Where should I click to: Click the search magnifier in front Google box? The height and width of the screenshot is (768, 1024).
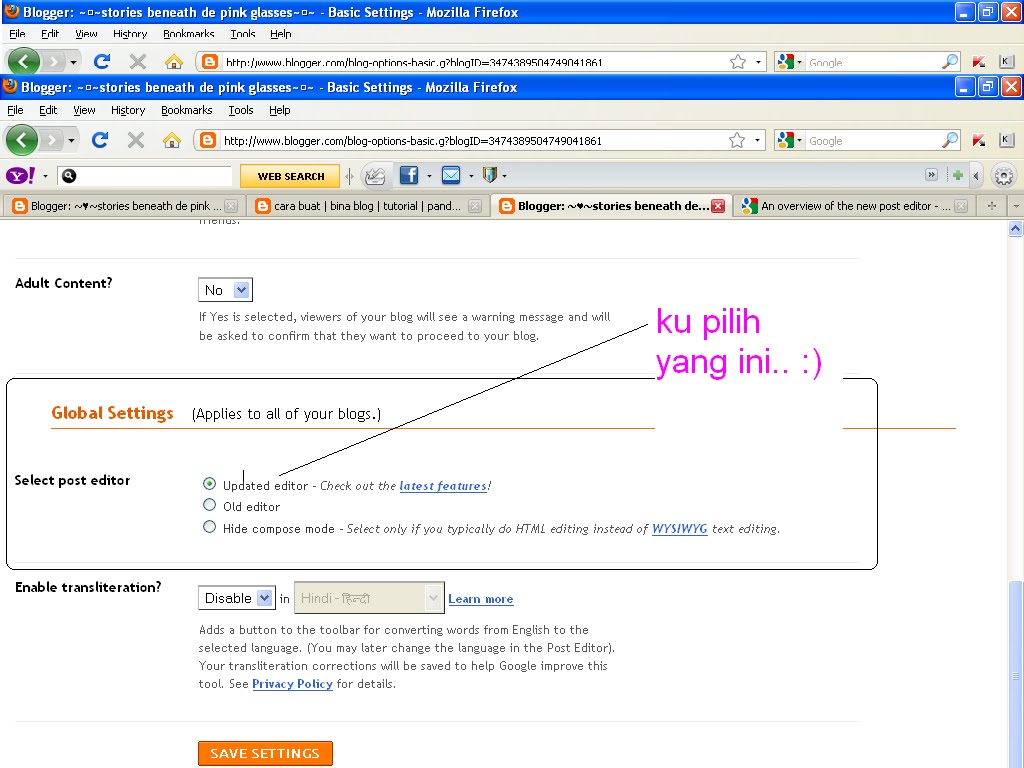pos(950,140)
